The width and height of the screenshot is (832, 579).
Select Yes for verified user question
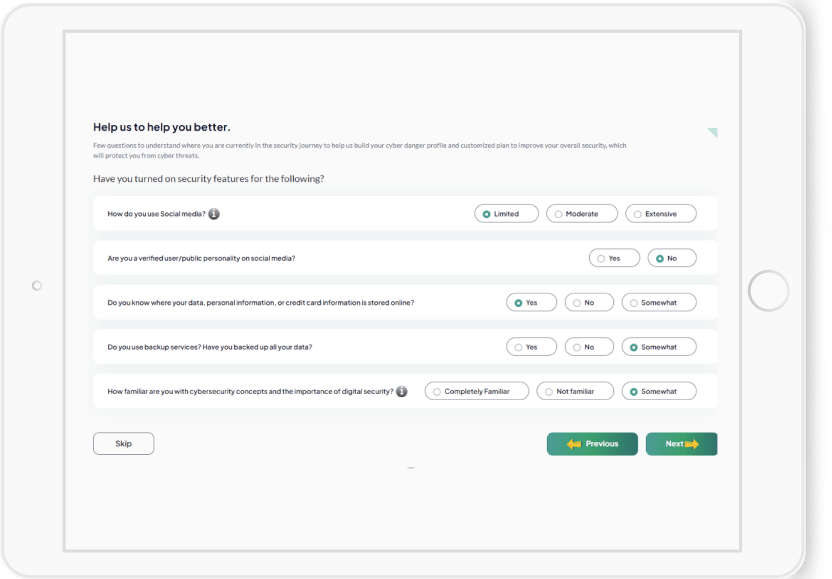(x=607, y=258)
